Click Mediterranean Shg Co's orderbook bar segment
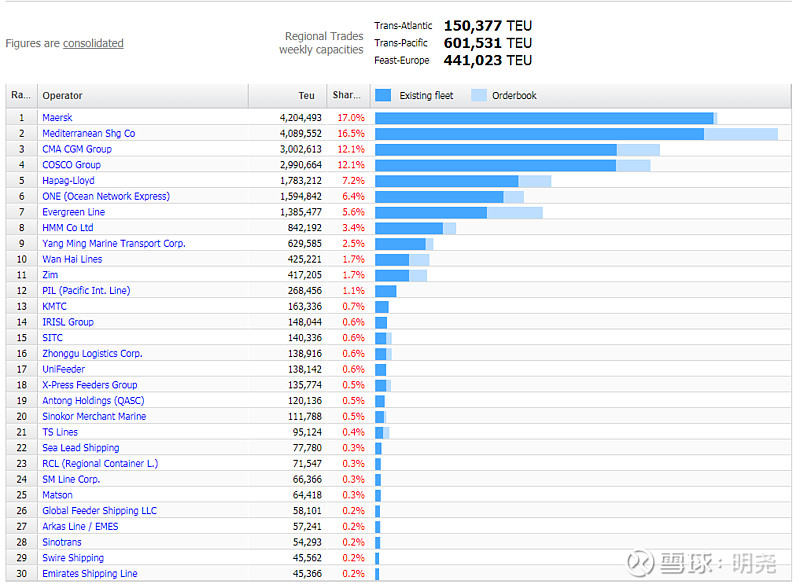 click(x=741, y=134)
